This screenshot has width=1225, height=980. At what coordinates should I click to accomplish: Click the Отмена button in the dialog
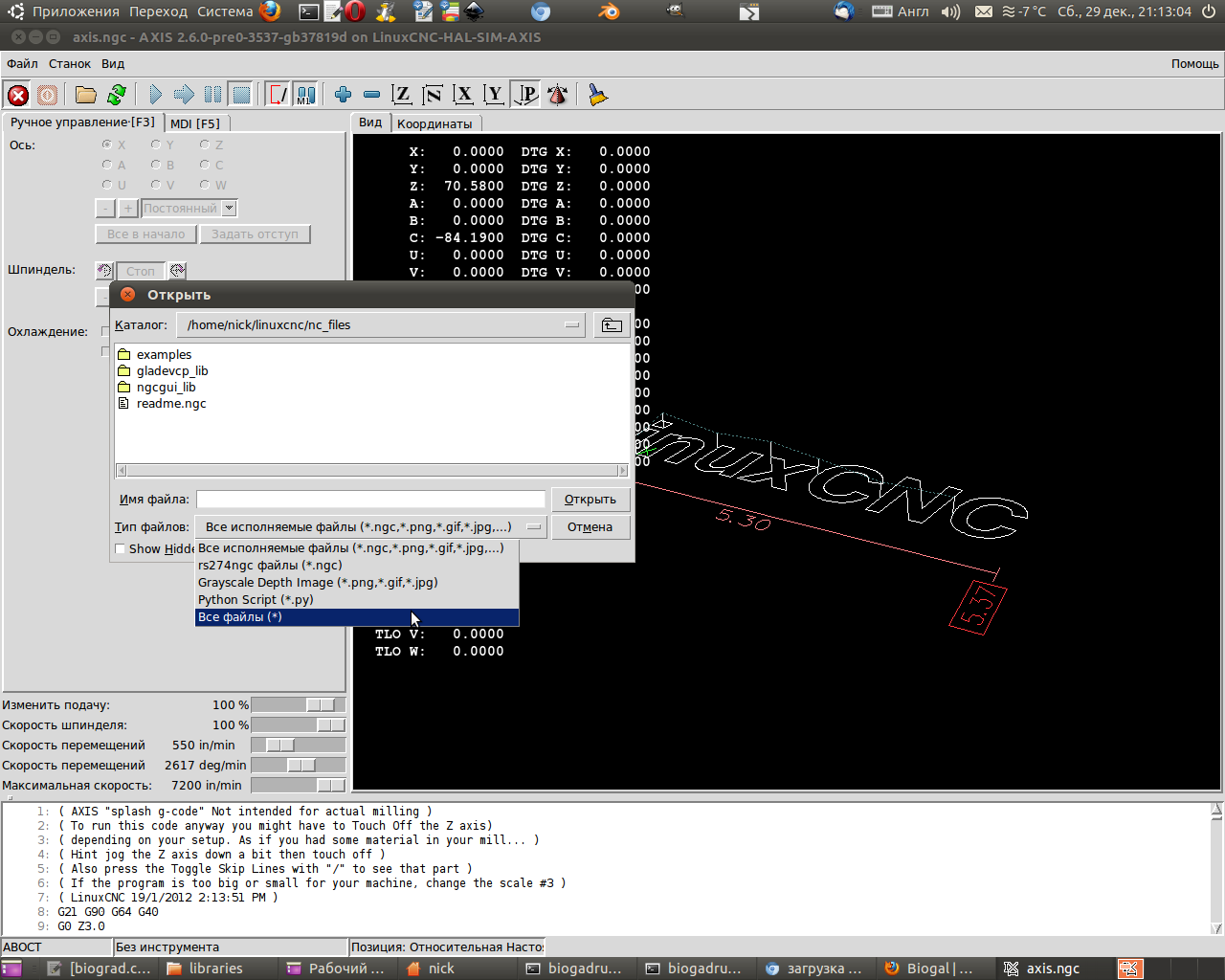pos(590,527)
